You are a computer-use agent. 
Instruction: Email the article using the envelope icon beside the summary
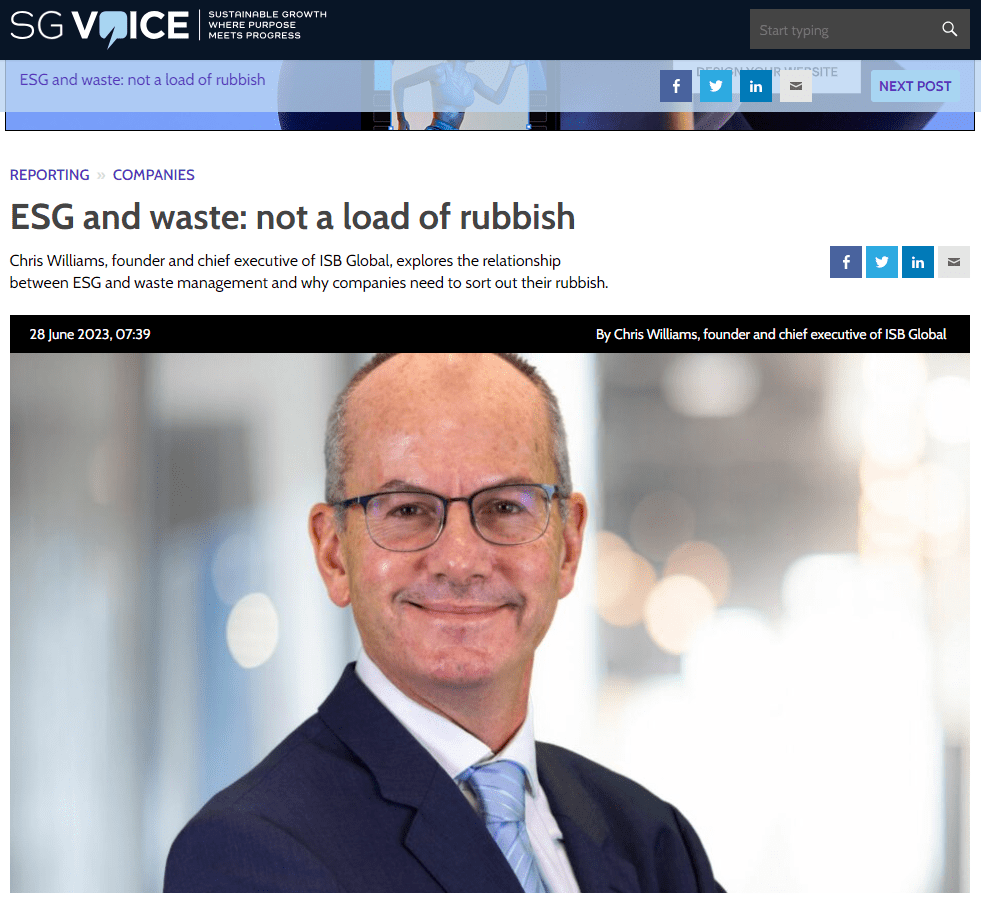coord(953,262)
